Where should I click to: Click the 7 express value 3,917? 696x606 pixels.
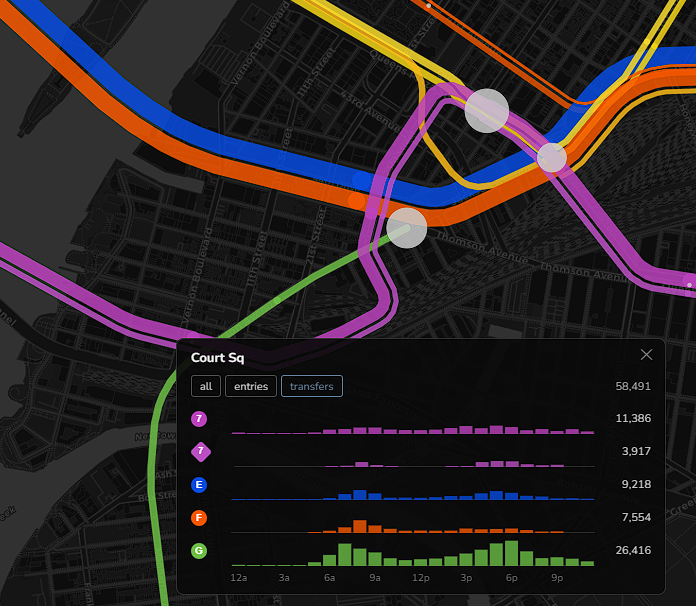click(636, 451)
